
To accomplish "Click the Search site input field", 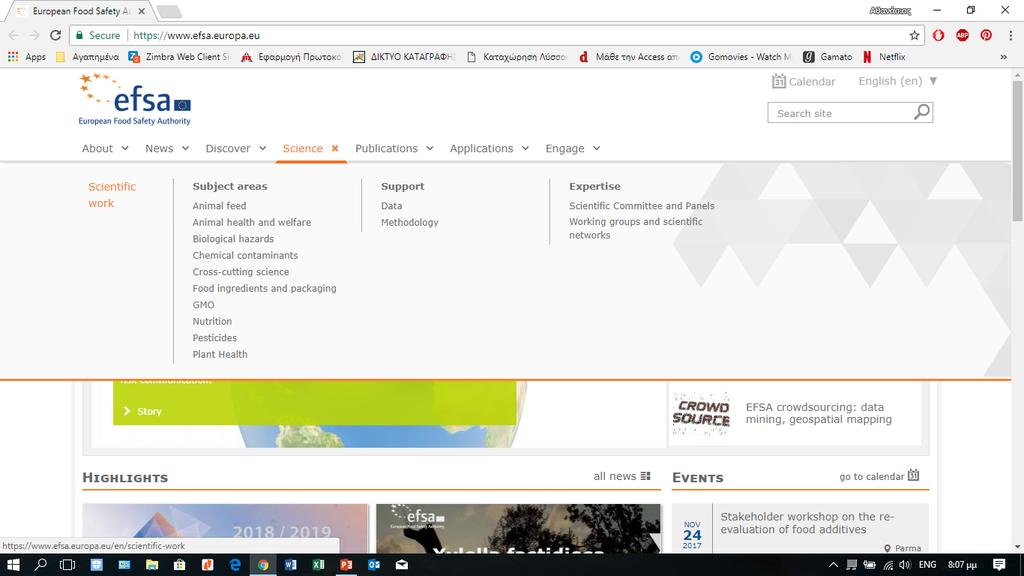I will point(840,113).
